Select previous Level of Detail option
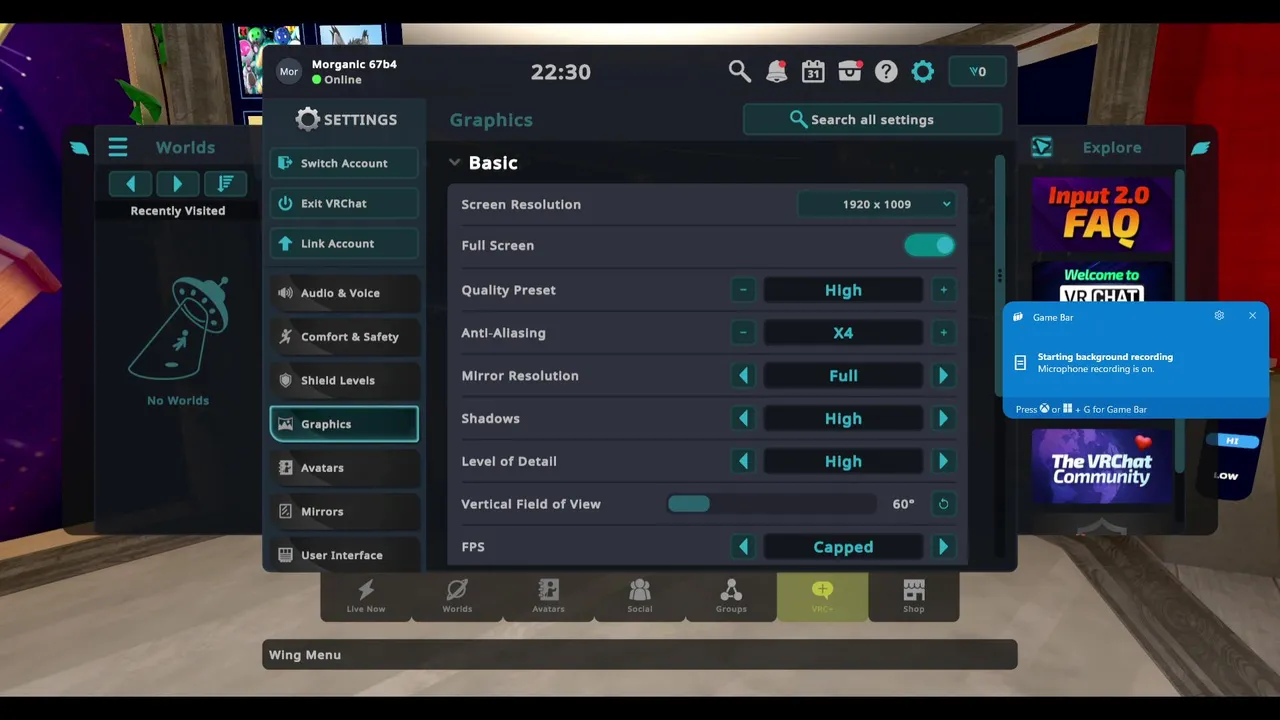This screenshot has width=1280, height=720. (743, 461)
